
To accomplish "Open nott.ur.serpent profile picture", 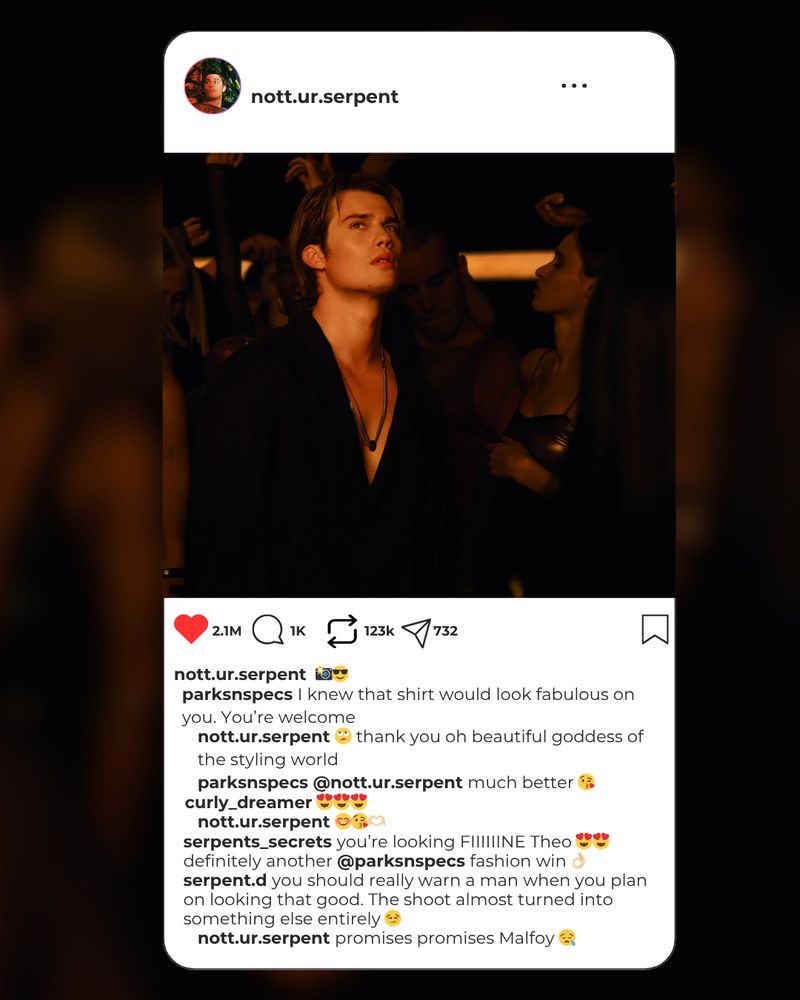I will 212,85.
